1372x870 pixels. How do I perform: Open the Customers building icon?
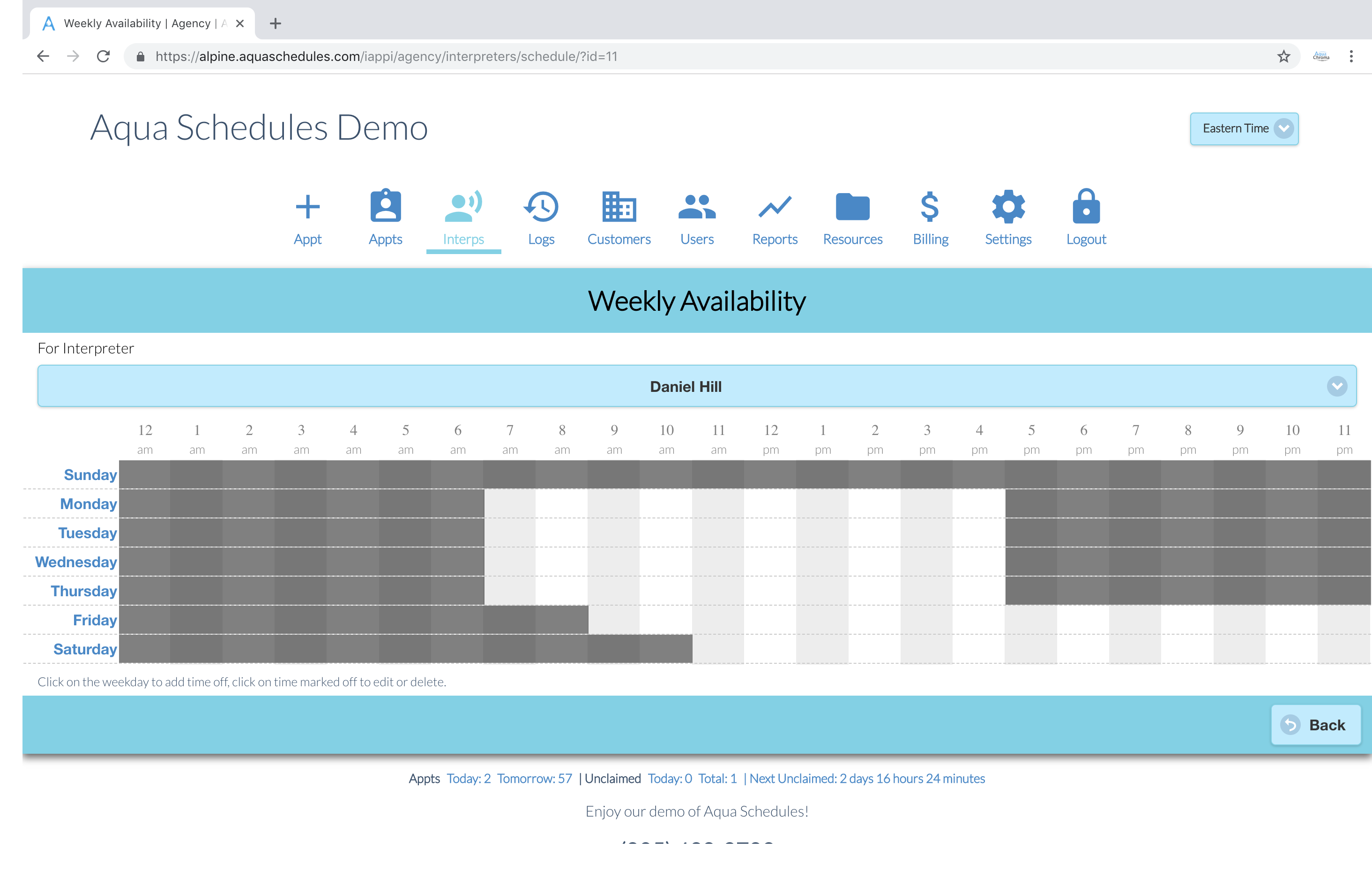pyautogui.click(x=619, y=206)
